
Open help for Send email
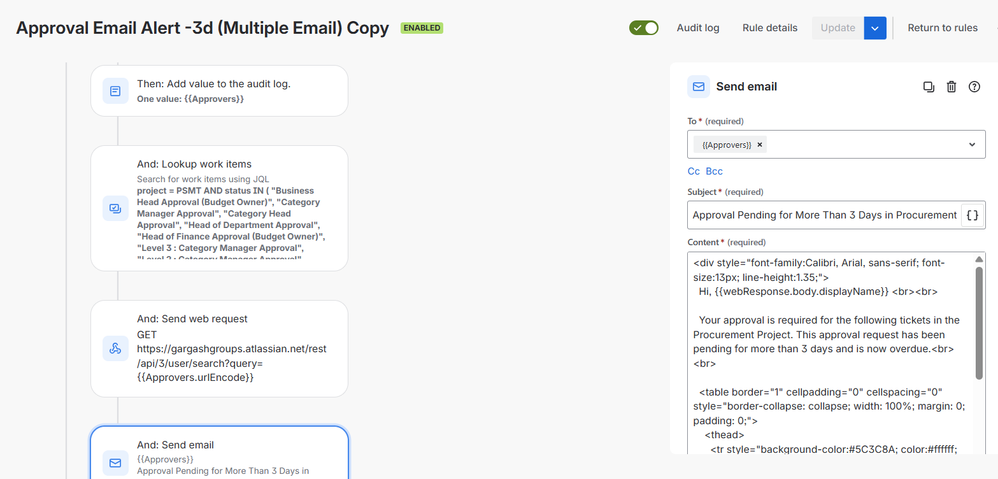pos(974,87)
